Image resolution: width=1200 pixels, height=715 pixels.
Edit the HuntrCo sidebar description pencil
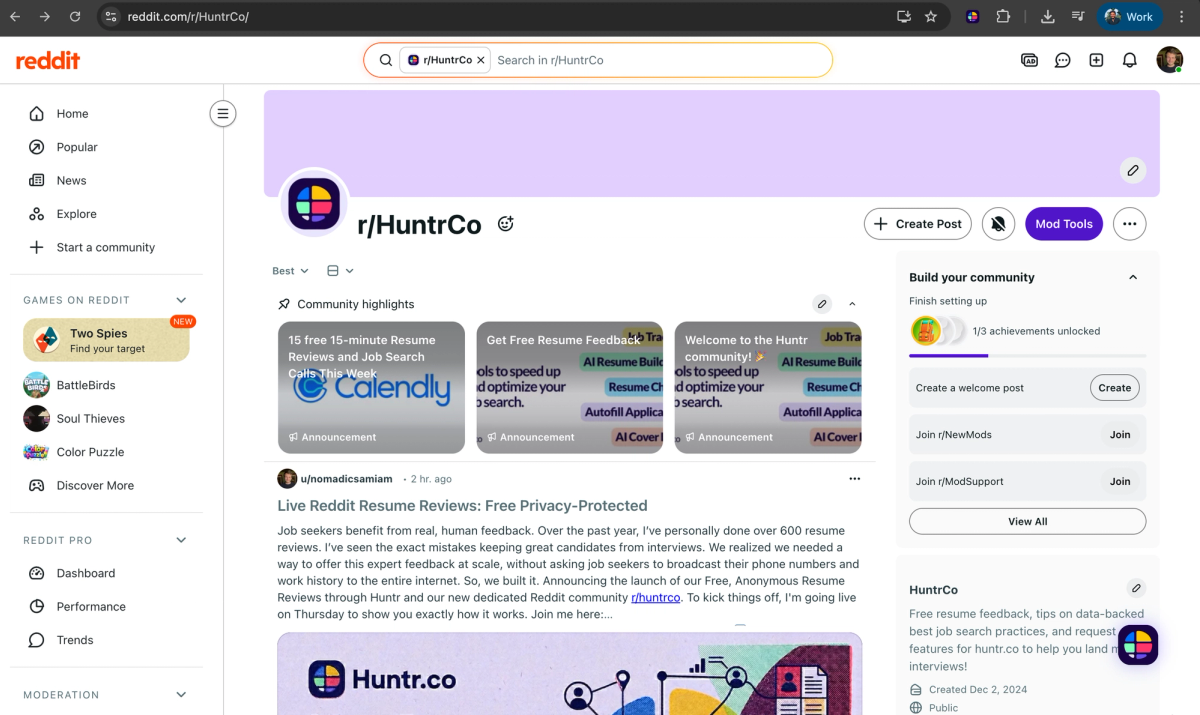tap(1136, 588)
